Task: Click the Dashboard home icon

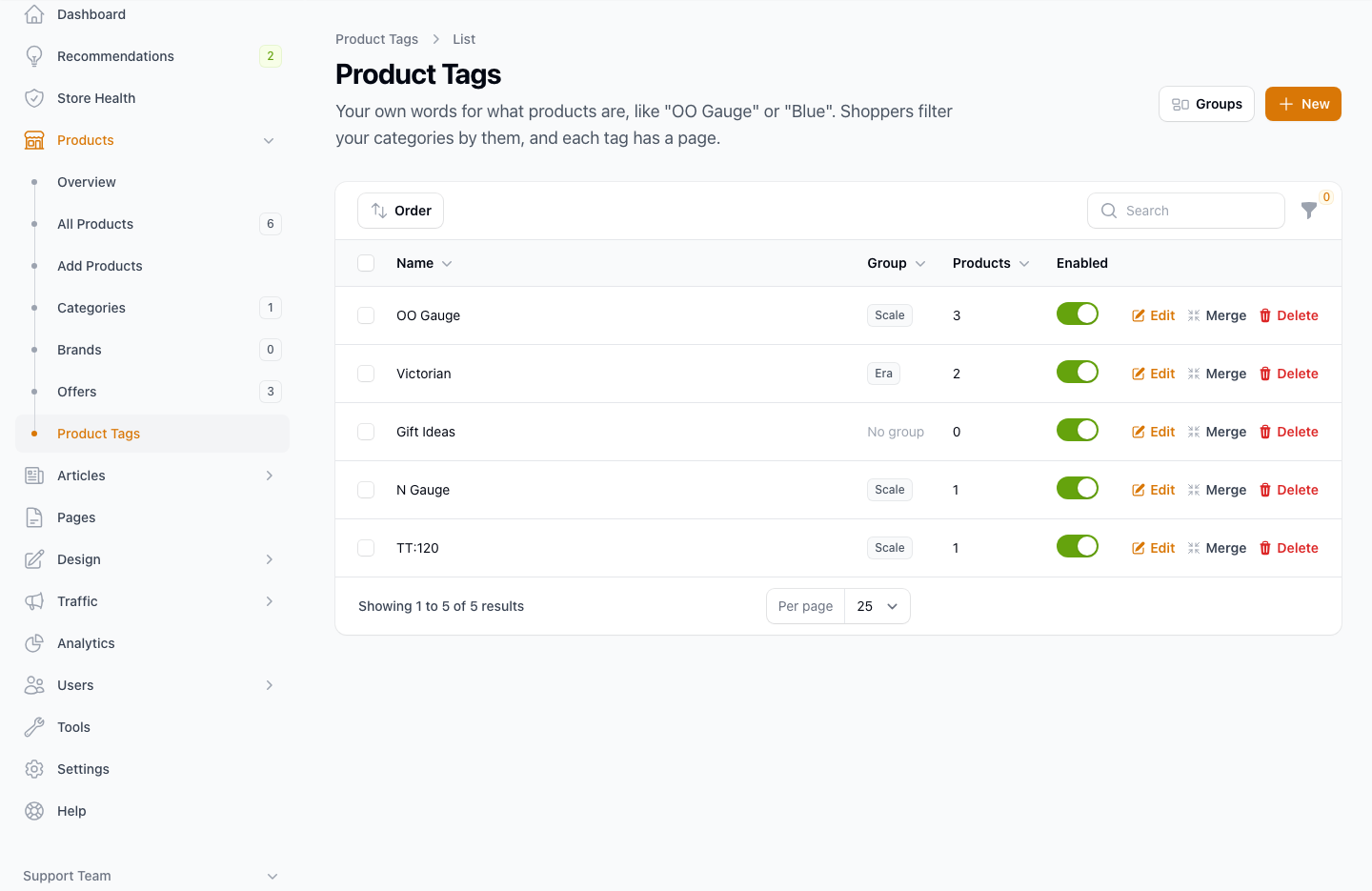Action: (34, 14)
